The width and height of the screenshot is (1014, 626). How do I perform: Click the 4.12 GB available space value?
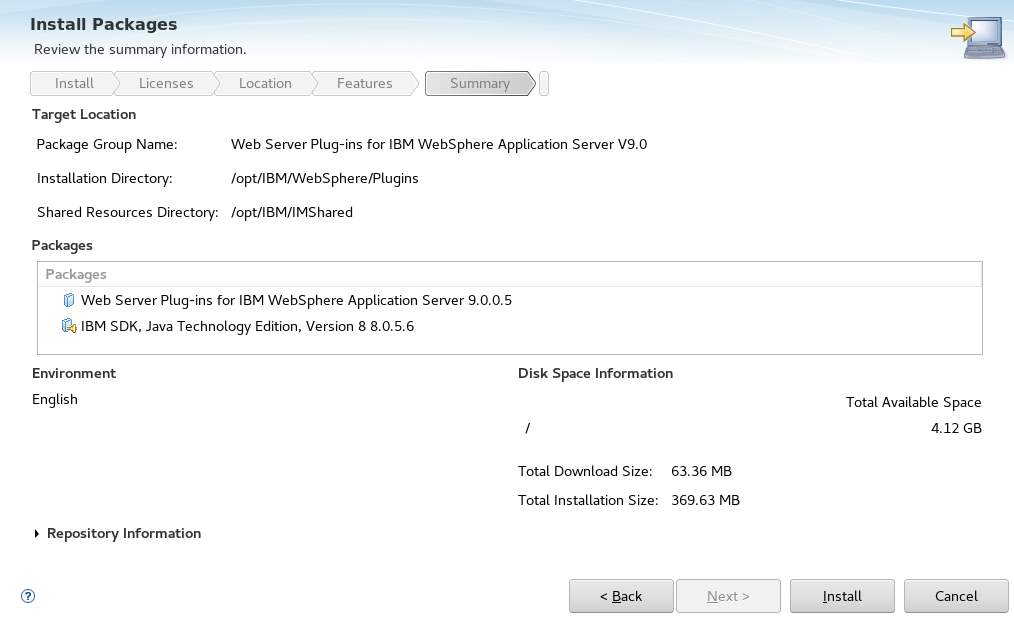pos(956,428)
